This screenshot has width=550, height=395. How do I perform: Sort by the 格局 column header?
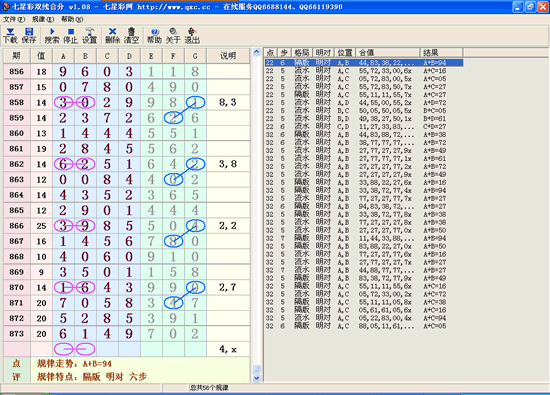pos(302,53)
